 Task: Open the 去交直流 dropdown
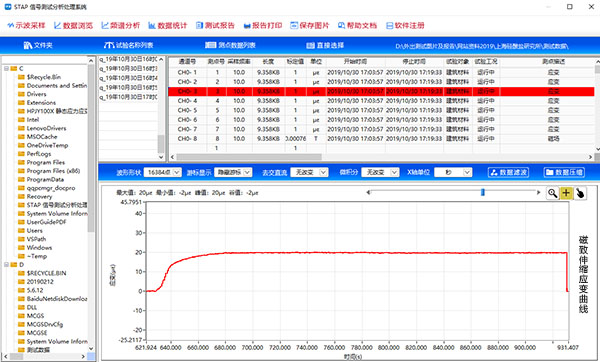coord(309,173)
